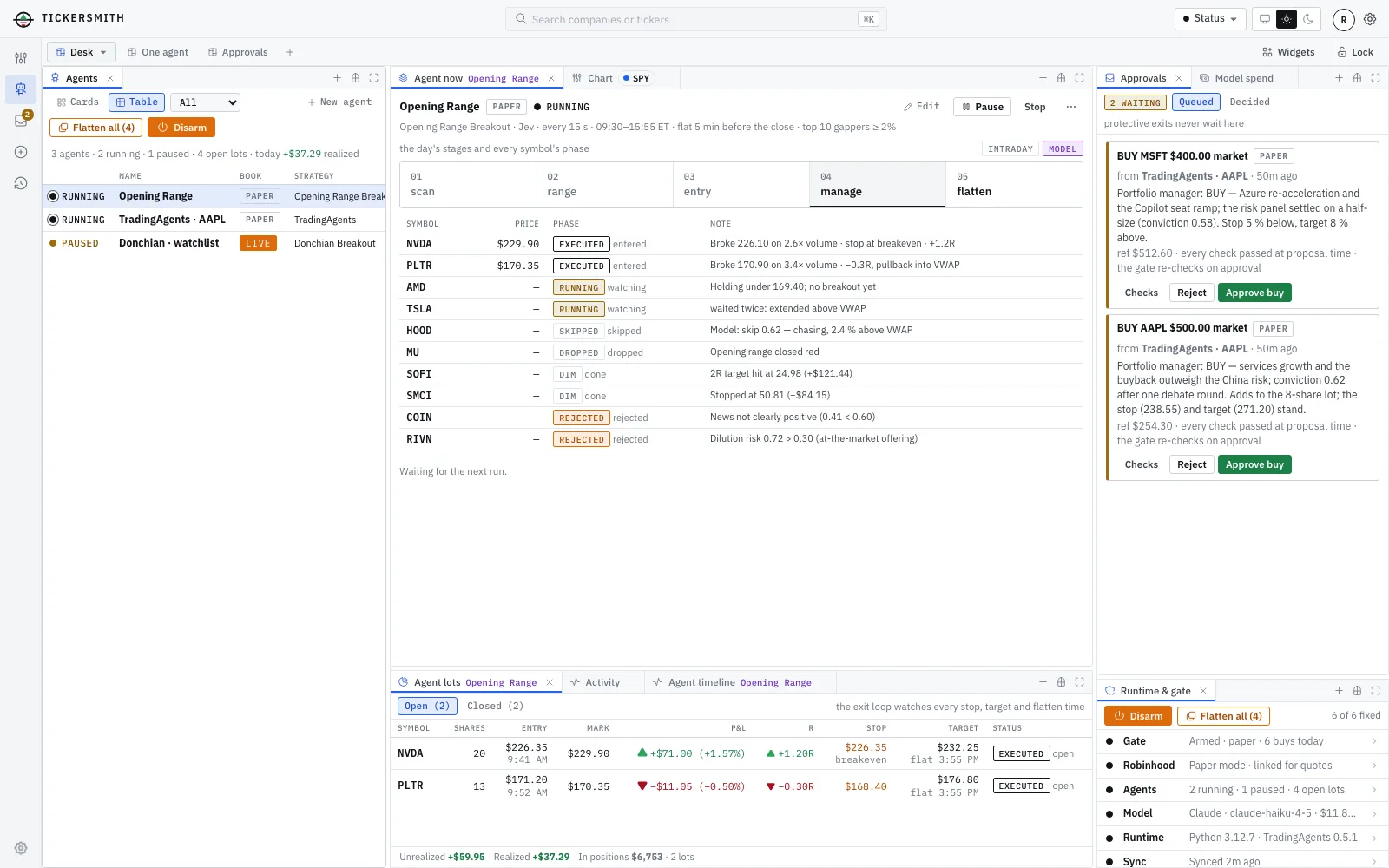The width and height of the screenshot is (1389, 868).
Task: Switch to system theme monitor icon
Action: (x=1265, y=19)
